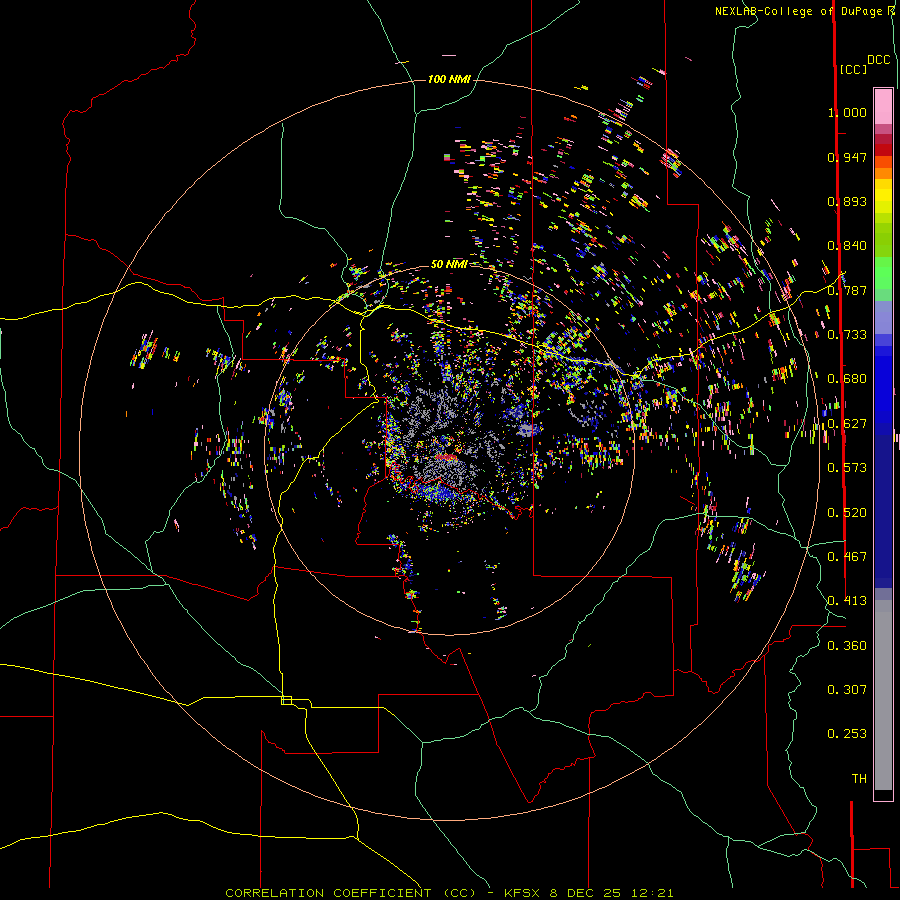Pick the pink segment of the color bar

click(x=883, y=106)
